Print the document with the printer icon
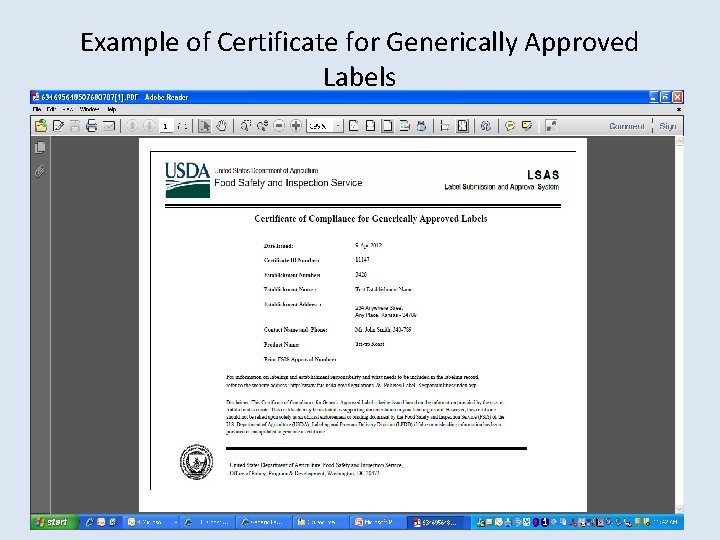 (91, 125)
